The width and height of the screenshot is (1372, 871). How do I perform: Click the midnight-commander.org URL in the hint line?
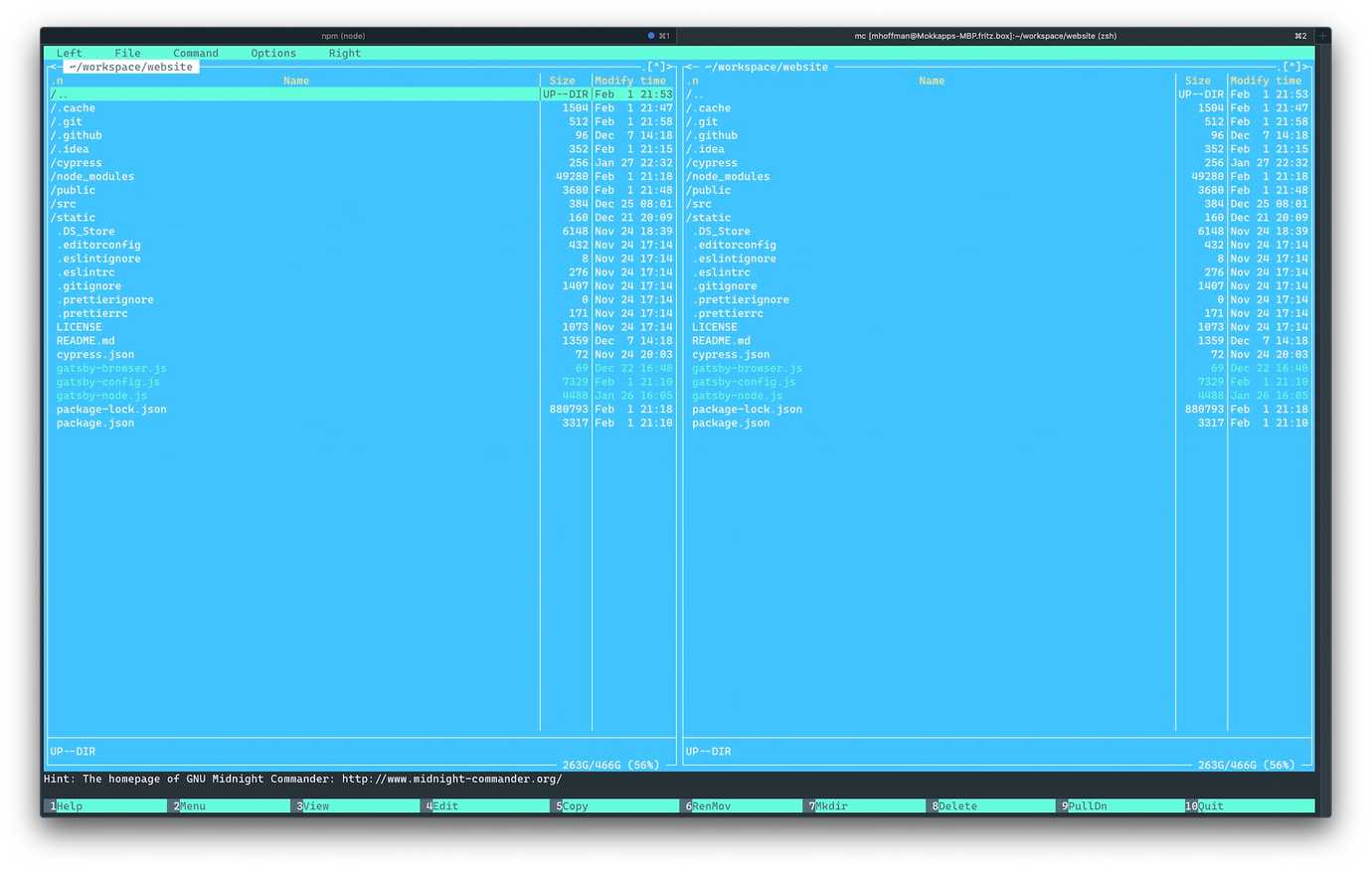pos(452,780)
